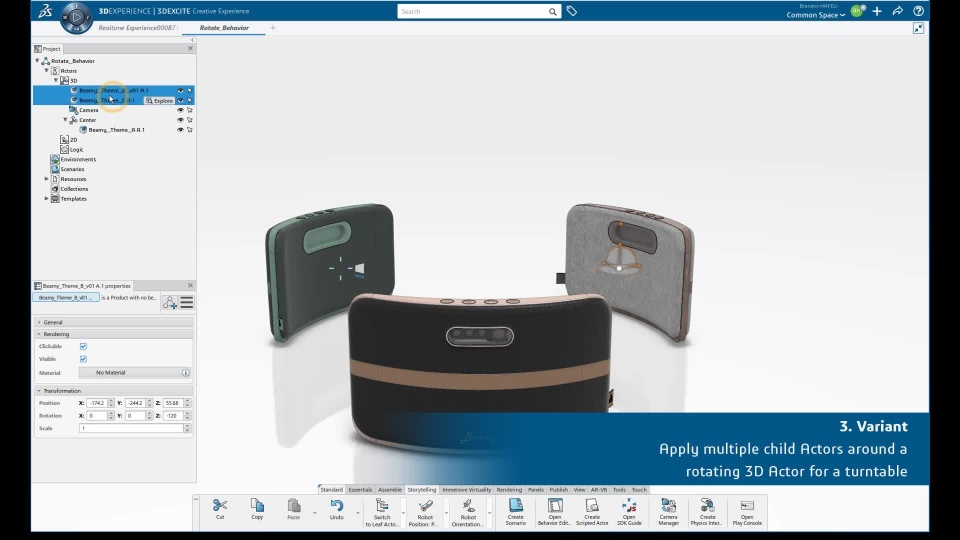This screenshot has width=960, height=540.
Task: Click the Explore button on tree item
Action: 160,101
